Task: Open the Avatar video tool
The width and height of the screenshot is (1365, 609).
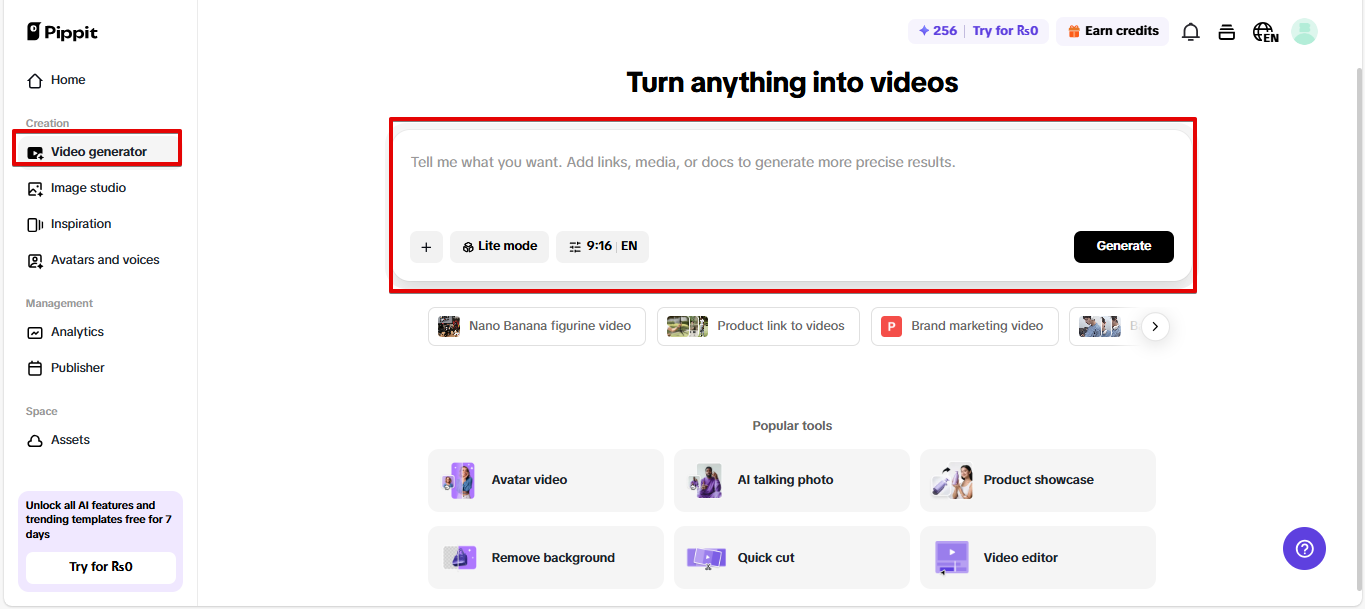Action: tap(545, 480)
